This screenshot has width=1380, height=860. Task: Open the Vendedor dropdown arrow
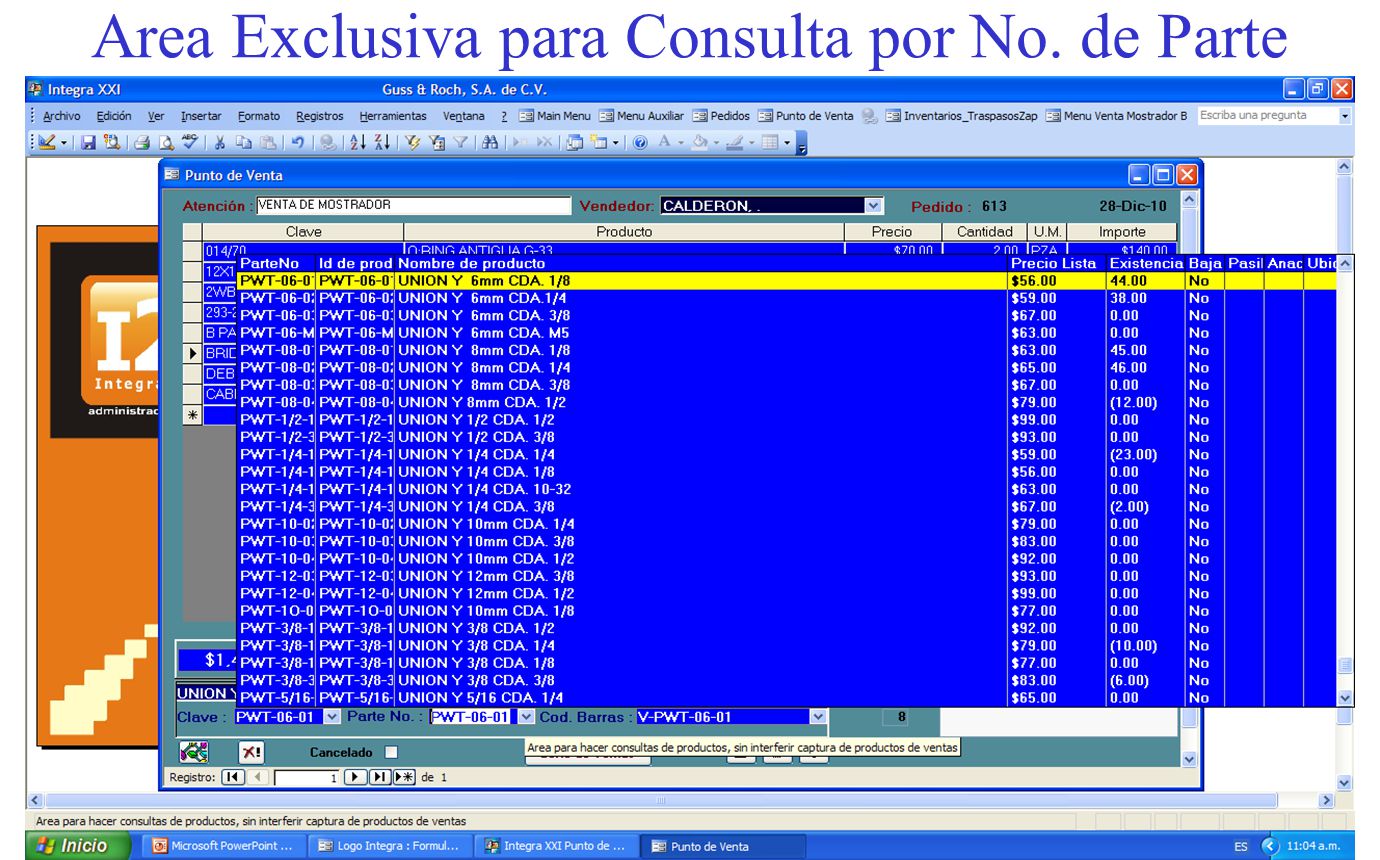[873, 206]
